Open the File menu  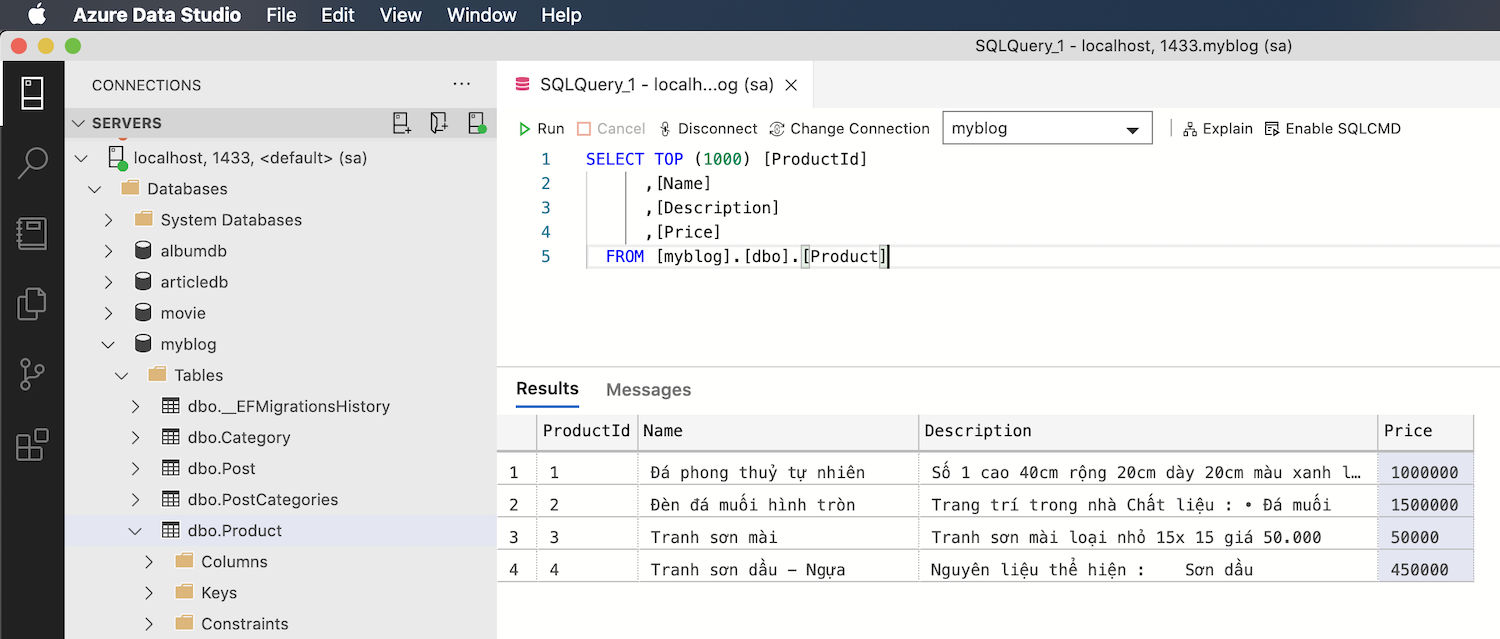[x=281, y=15]
